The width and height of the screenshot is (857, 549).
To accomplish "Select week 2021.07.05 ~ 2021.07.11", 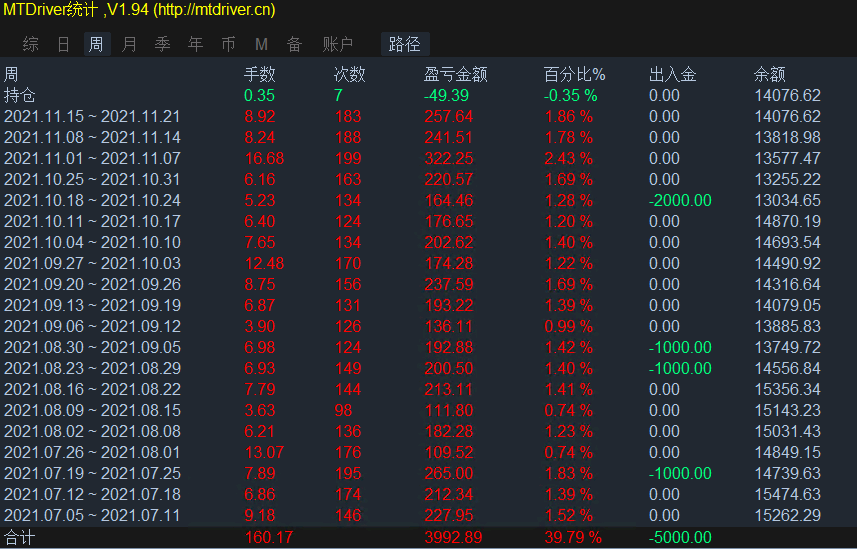I will [92, 515].
